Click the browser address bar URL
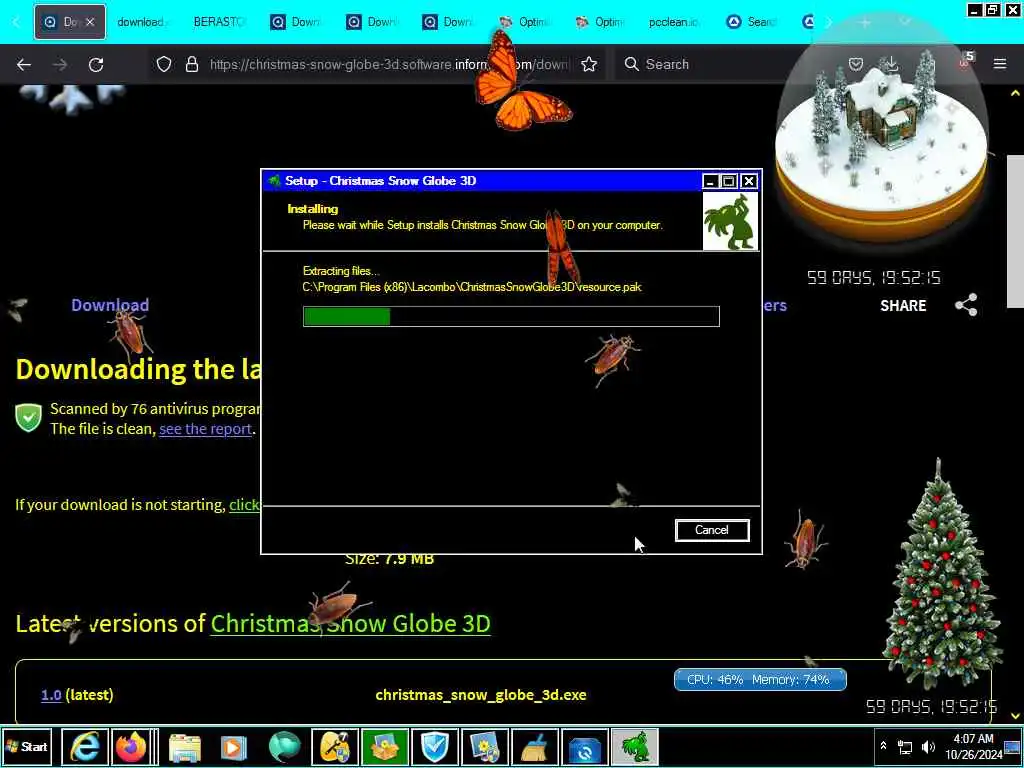1024x768 pixels. 389,64
